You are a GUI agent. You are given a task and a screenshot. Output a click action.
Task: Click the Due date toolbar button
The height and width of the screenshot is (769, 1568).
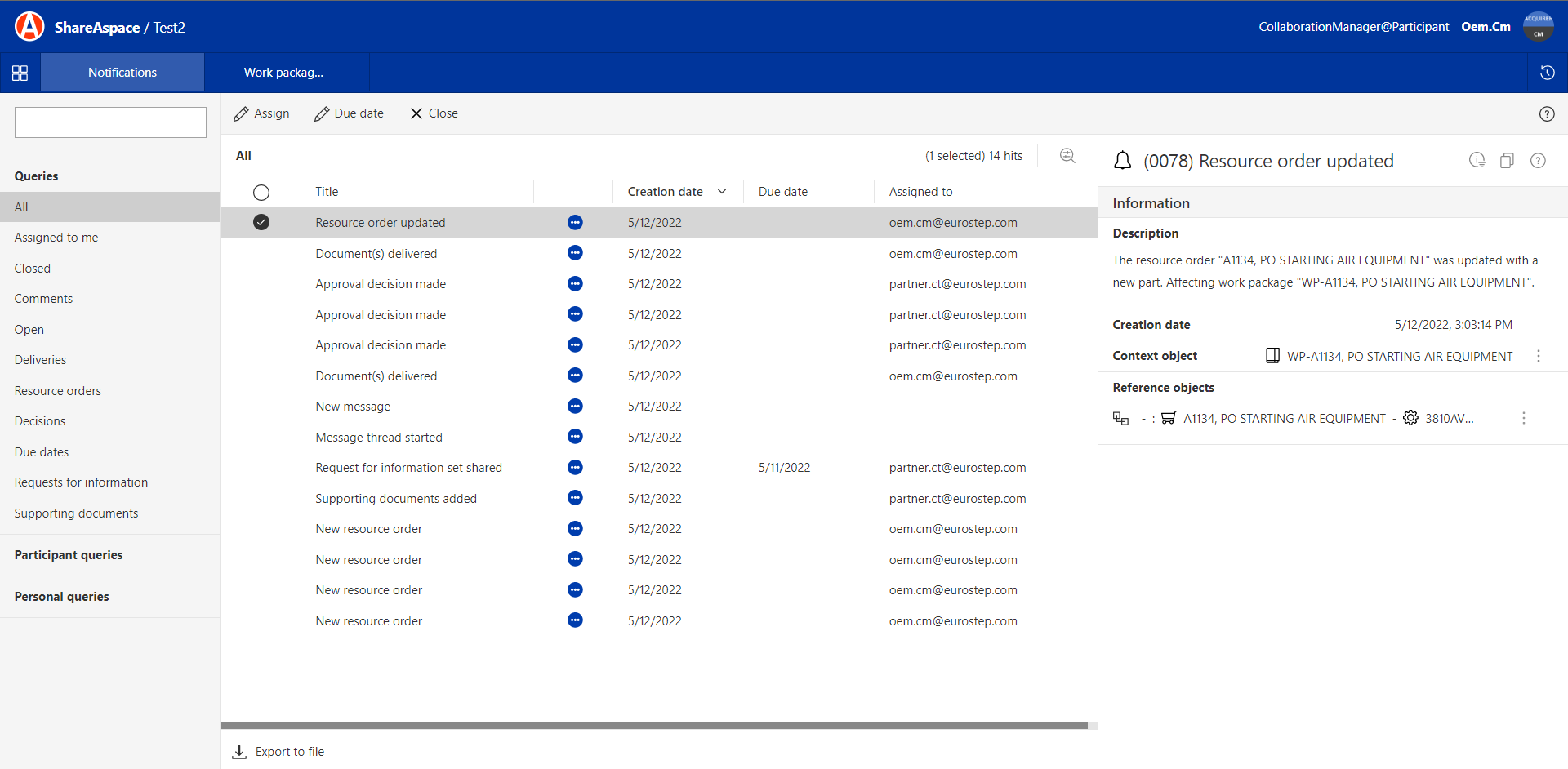point(349,113)
